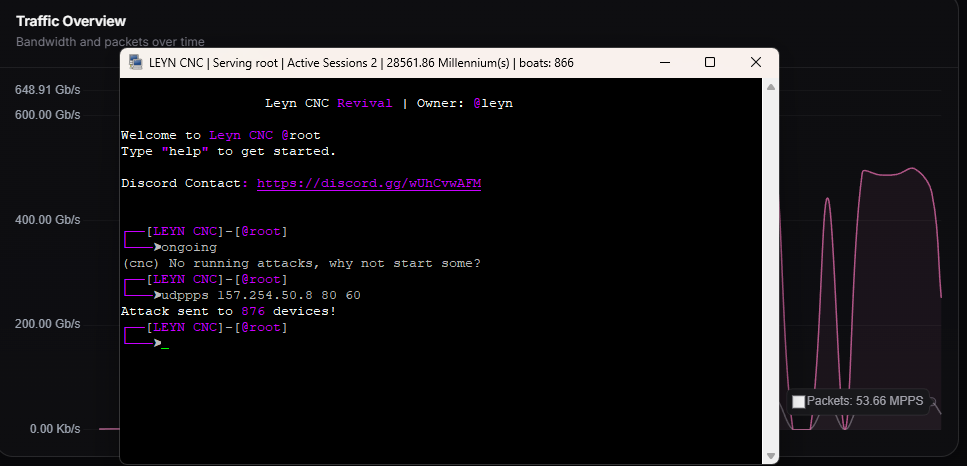Screen dimensions: 967x466
Task: Maximize the LEYN CNC terminal window
Action: point(710,62)
